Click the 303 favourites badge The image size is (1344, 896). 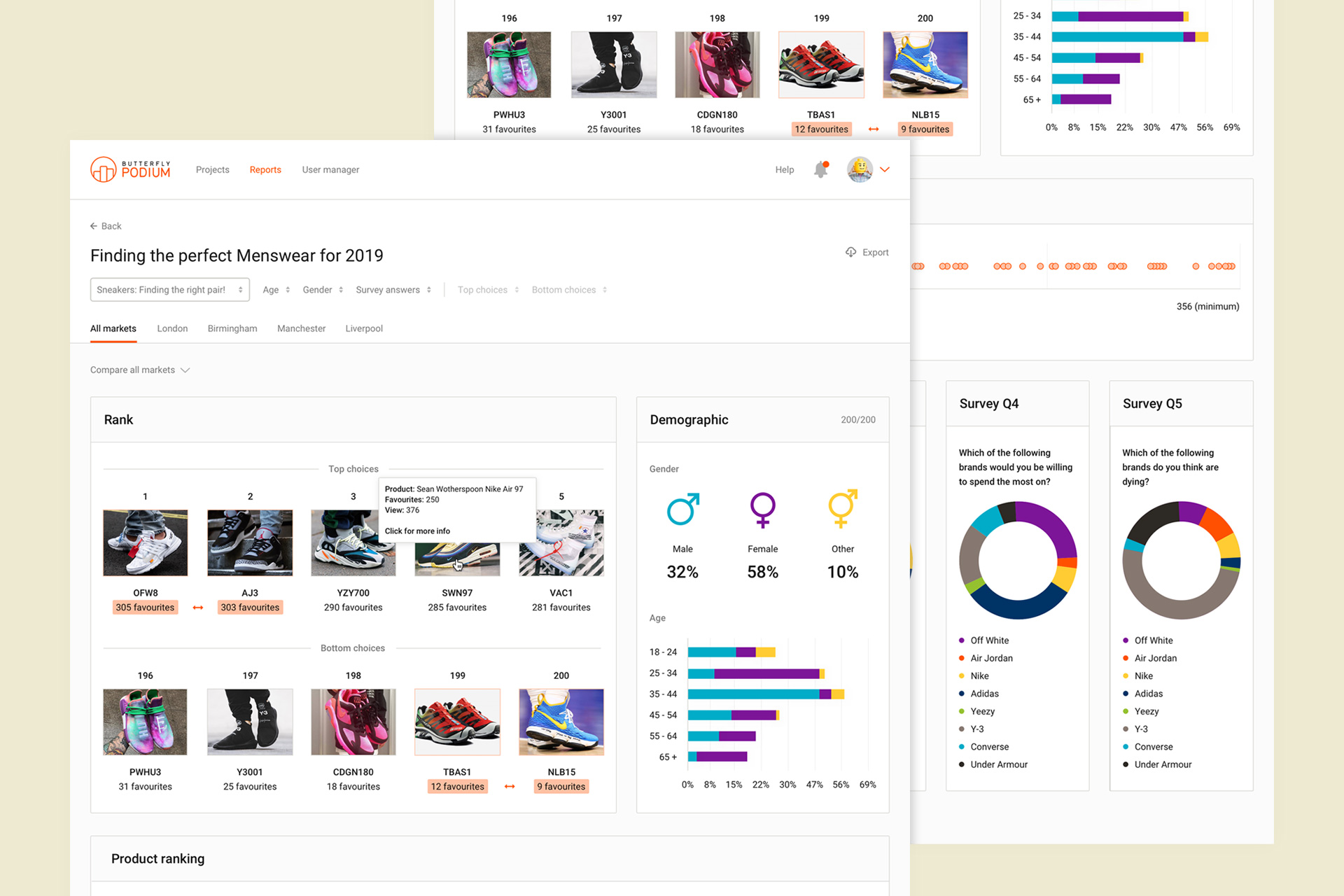(250, 608)
